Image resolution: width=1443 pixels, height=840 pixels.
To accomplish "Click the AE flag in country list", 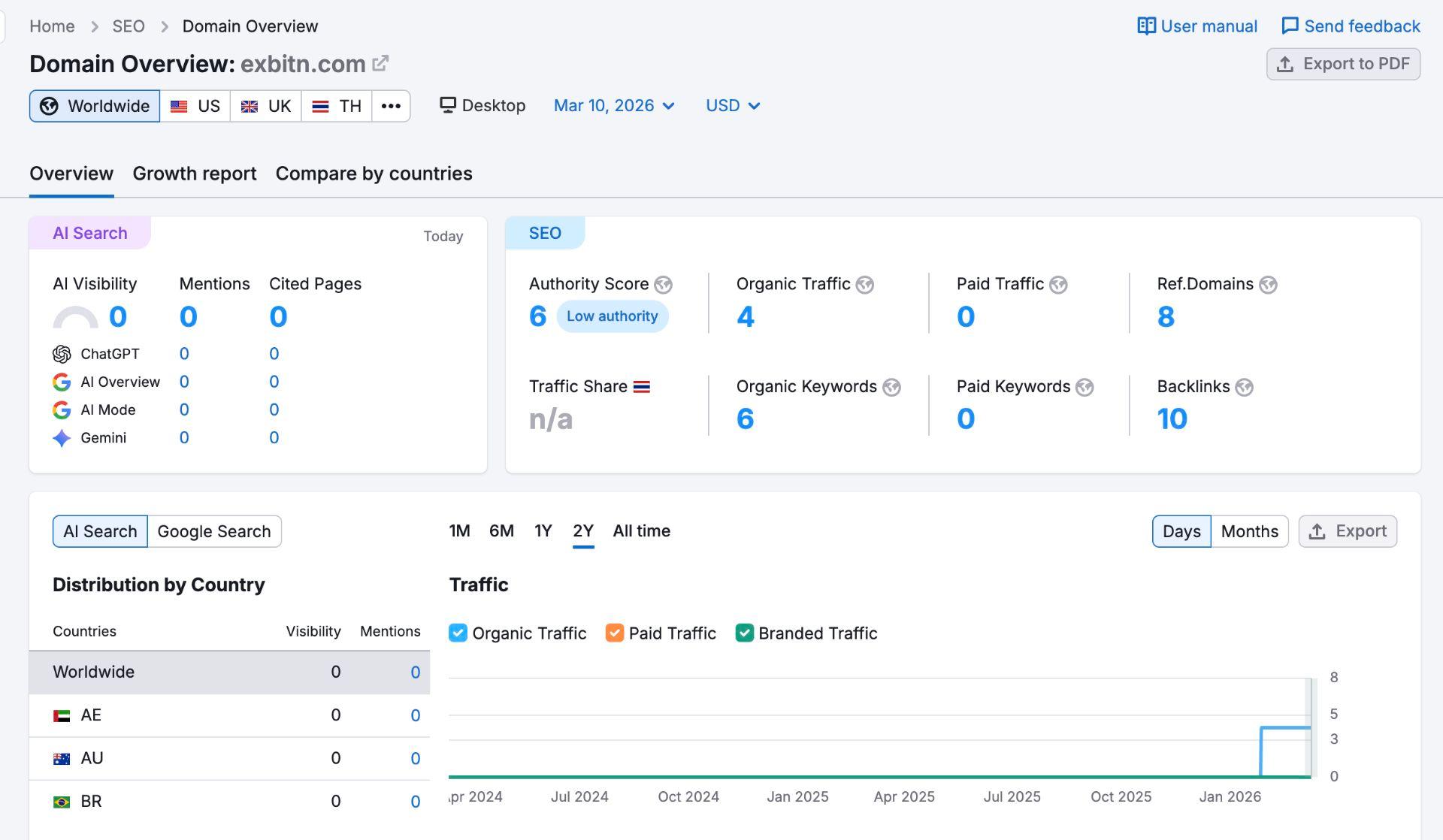I will click(62, 716).
